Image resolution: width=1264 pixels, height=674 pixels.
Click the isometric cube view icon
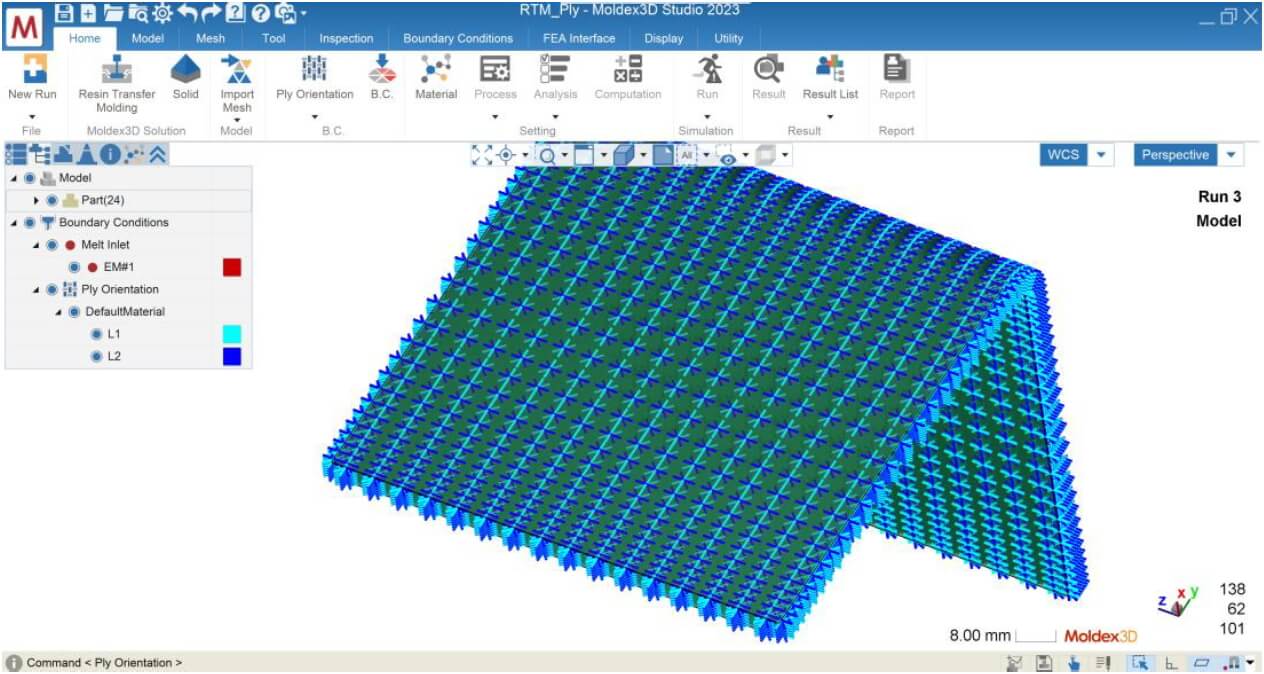[622, 155]
